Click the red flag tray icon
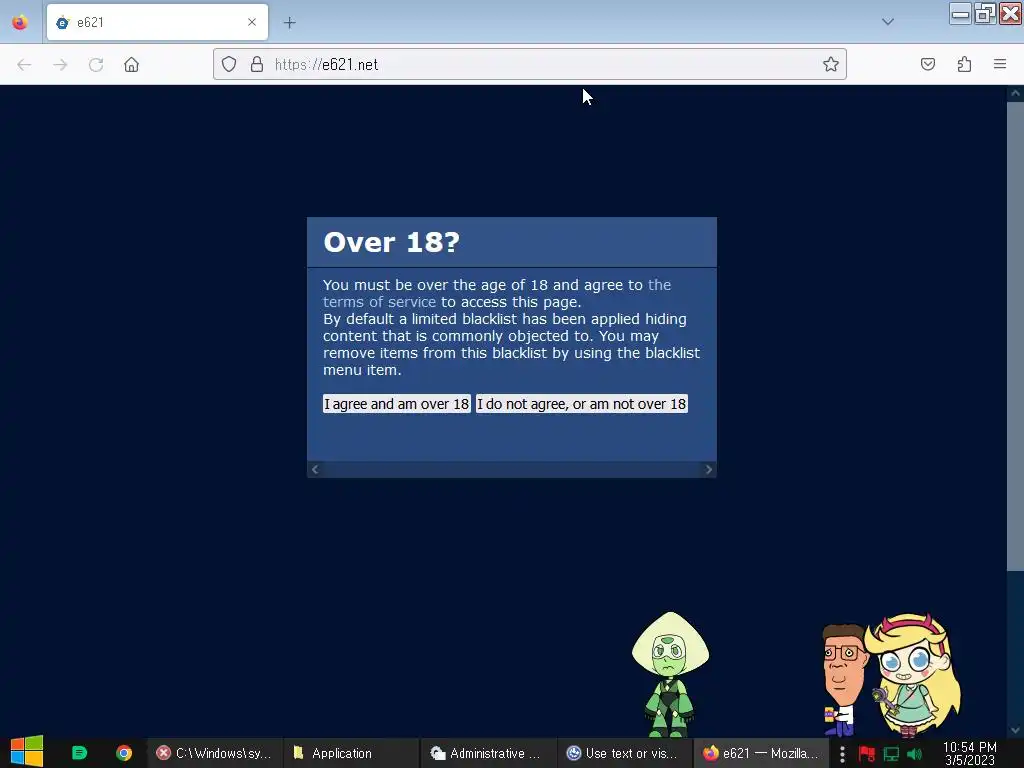 click(x=867, y=754)
